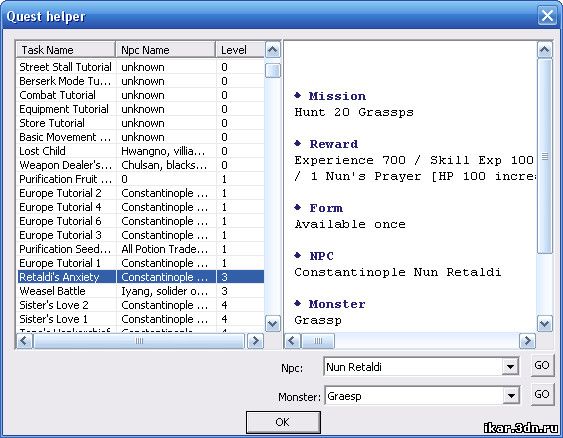The image size is (563, 438).
Task: Select the Lost Child quest row
Action: tap(140, 151)
